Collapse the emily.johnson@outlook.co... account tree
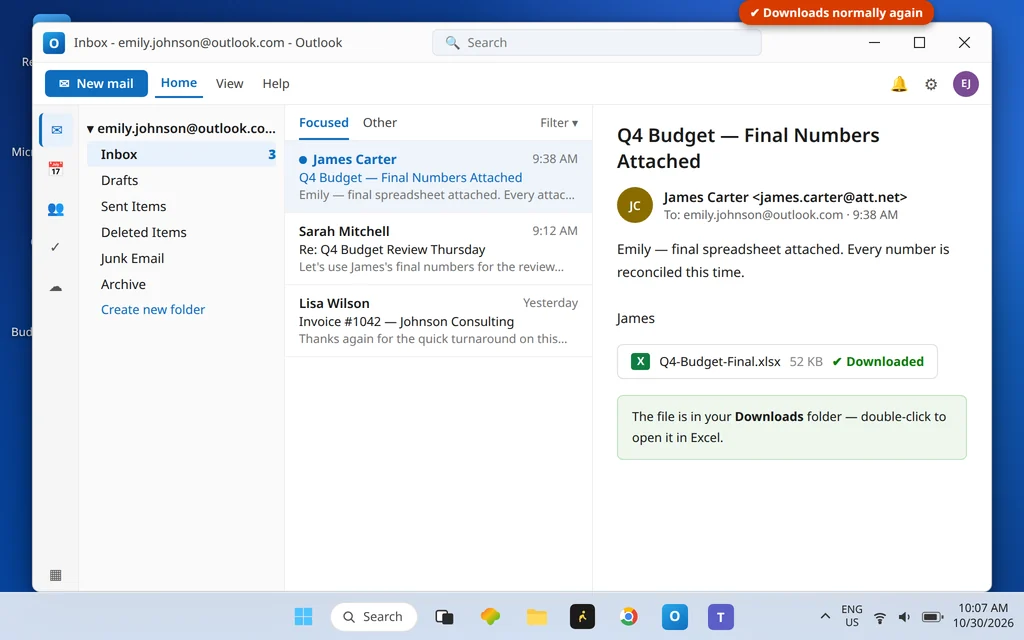The height and width of the screenshot is (640, 1024). coord(90,129)
